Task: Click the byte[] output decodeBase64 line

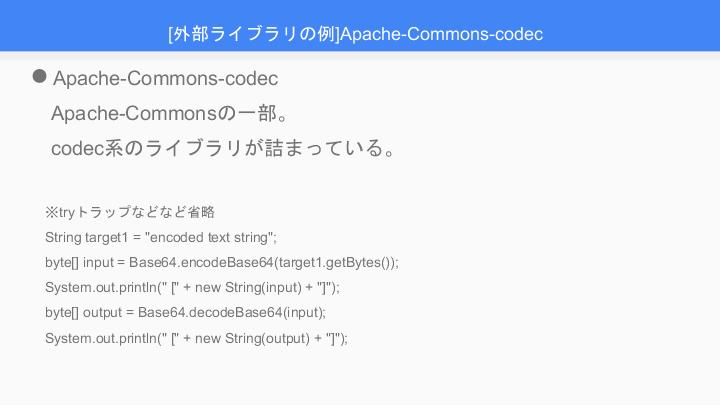Action: [186, 313]
